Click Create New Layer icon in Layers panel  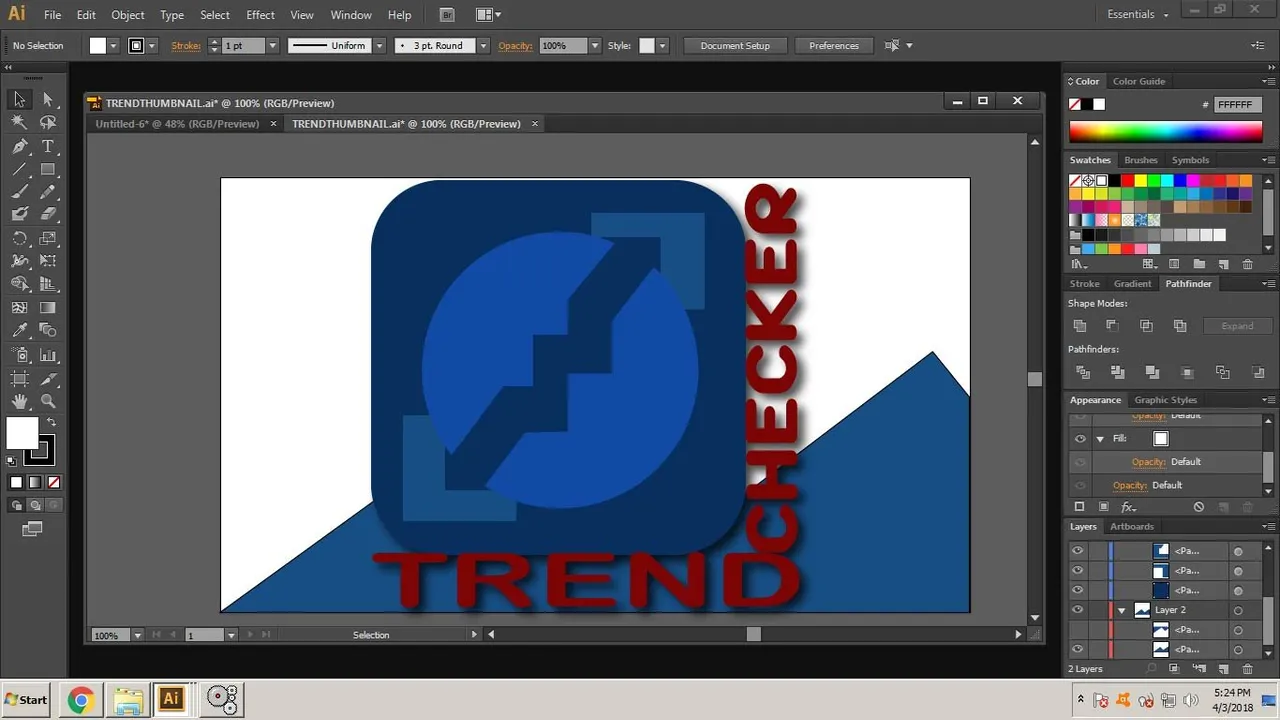point(1223,668)
